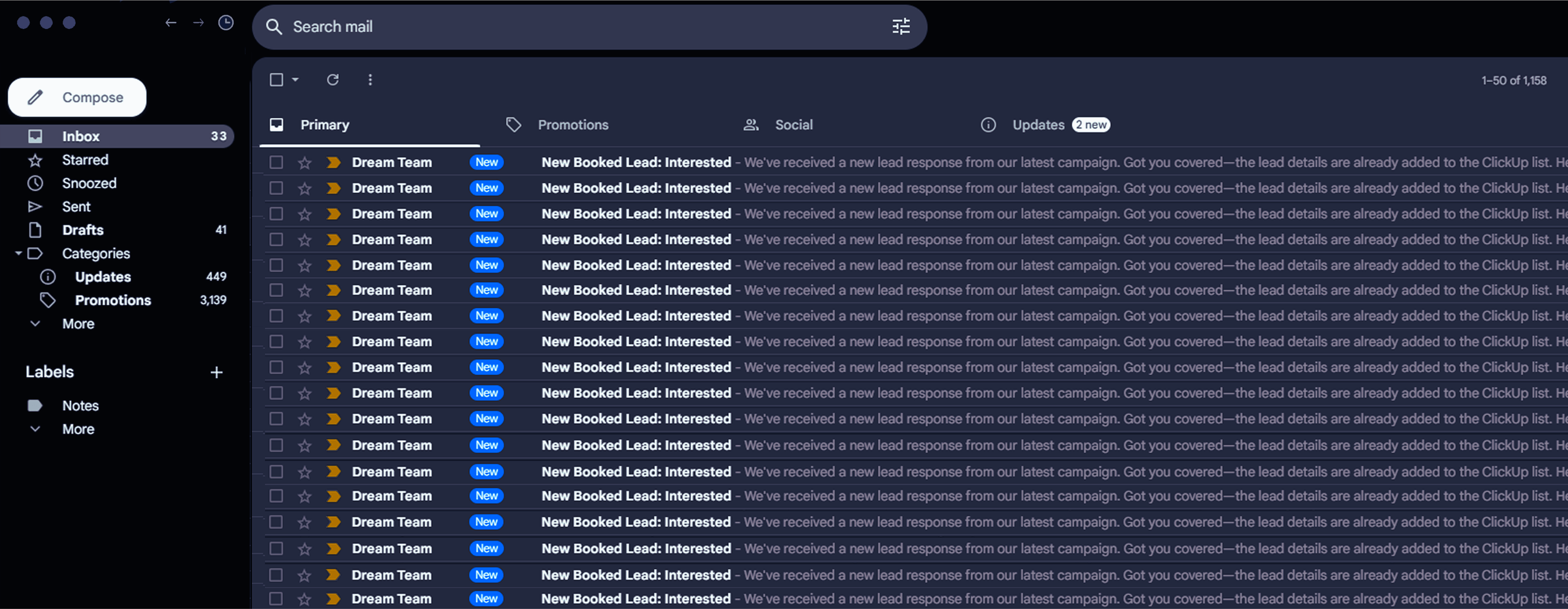Click the browser back arrow
The width and height of the screenshot is (1568, 609).
click(171, 22)
